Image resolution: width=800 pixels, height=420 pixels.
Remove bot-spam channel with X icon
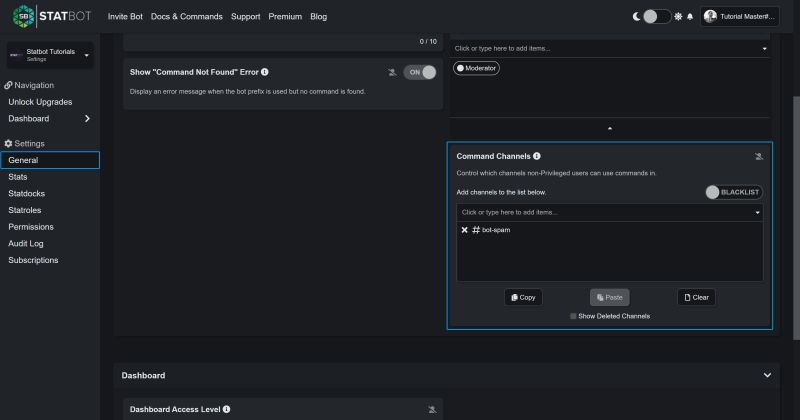(x=464, y=230)
